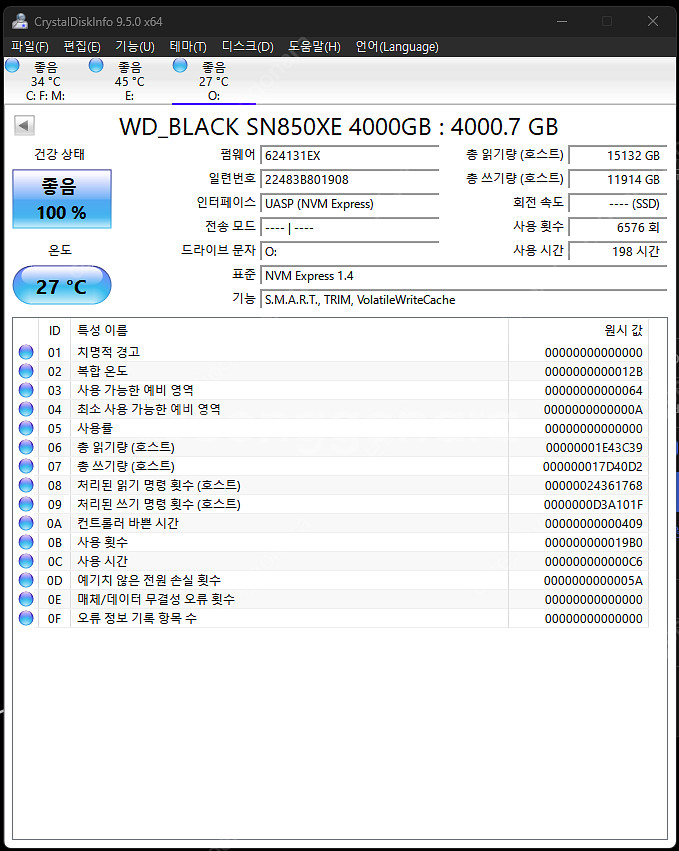679x851 pixels.
Task: Open the 도움말(H) menu
Action: pos(314,47)
